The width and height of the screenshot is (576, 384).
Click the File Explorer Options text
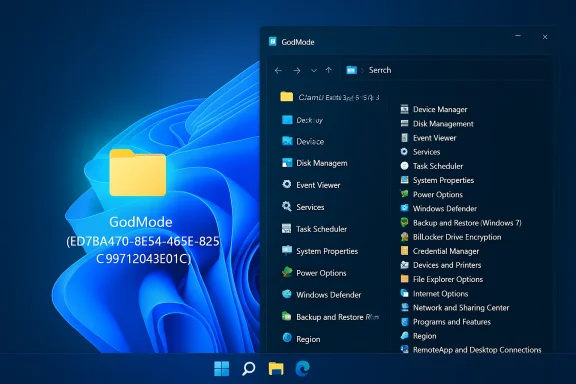point(448,279)
